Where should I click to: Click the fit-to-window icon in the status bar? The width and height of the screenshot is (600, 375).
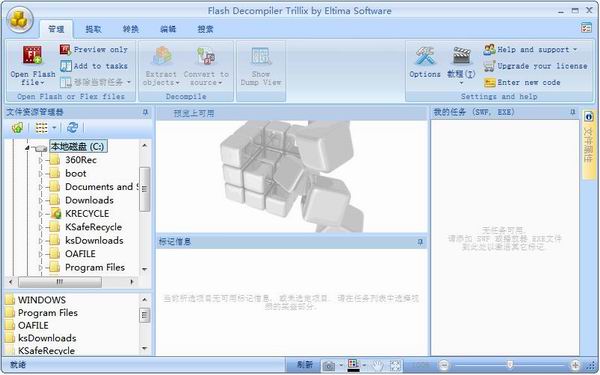point(395,365)
